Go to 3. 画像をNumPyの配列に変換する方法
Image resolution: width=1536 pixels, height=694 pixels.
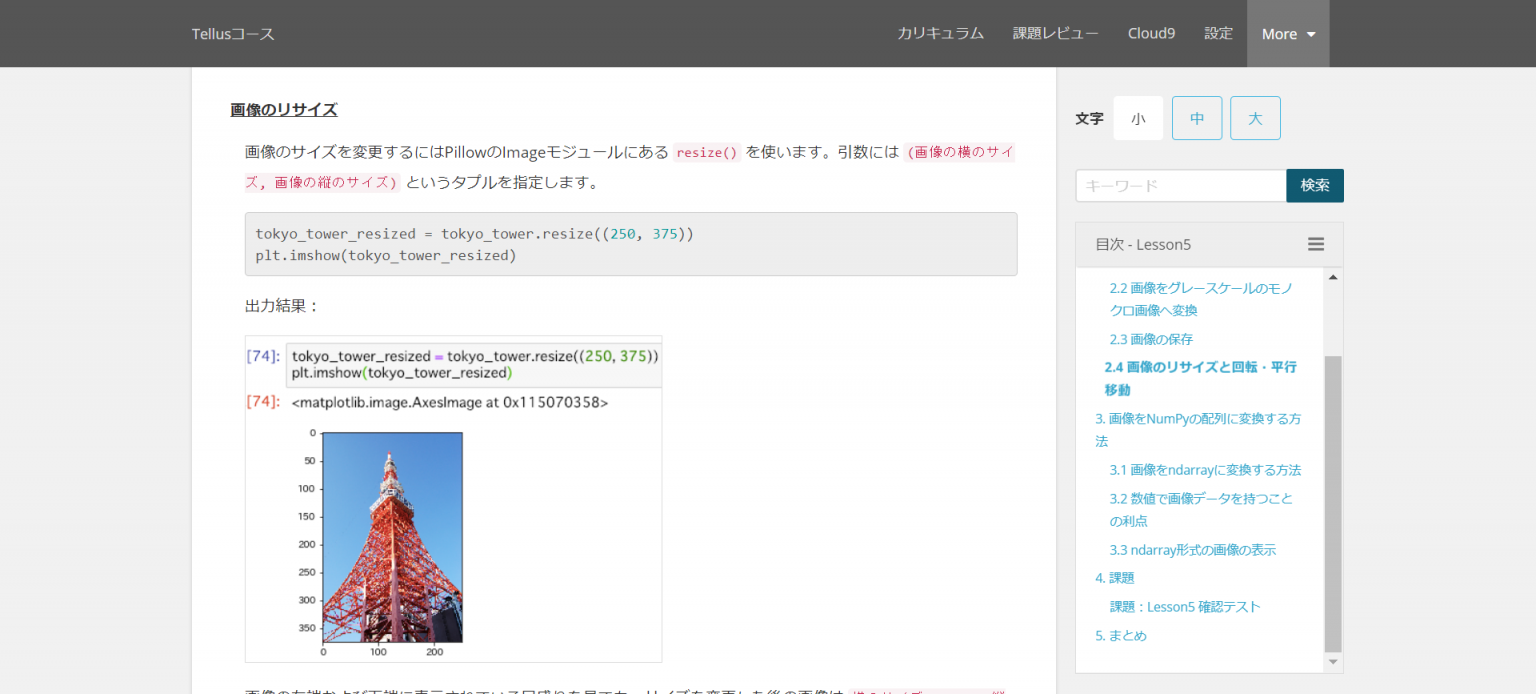coord(1198,429)
